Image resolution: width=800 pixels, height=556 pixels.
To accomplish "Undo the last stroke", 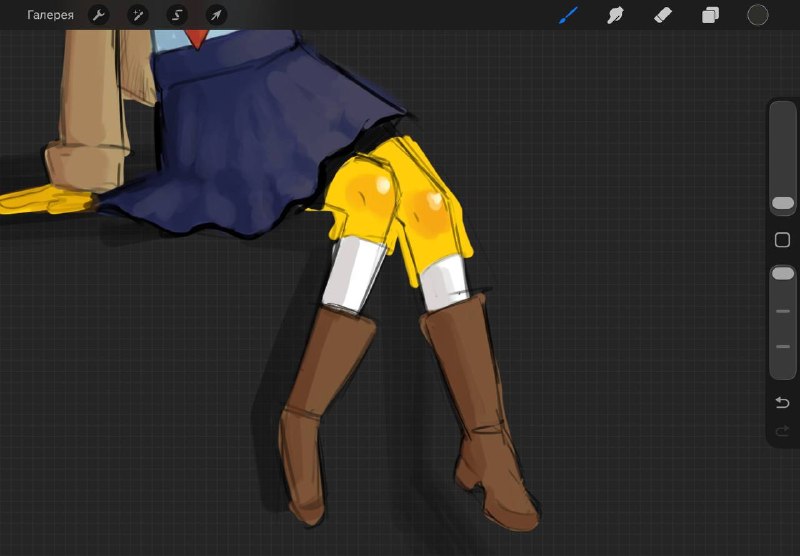I will coord(782,402).
